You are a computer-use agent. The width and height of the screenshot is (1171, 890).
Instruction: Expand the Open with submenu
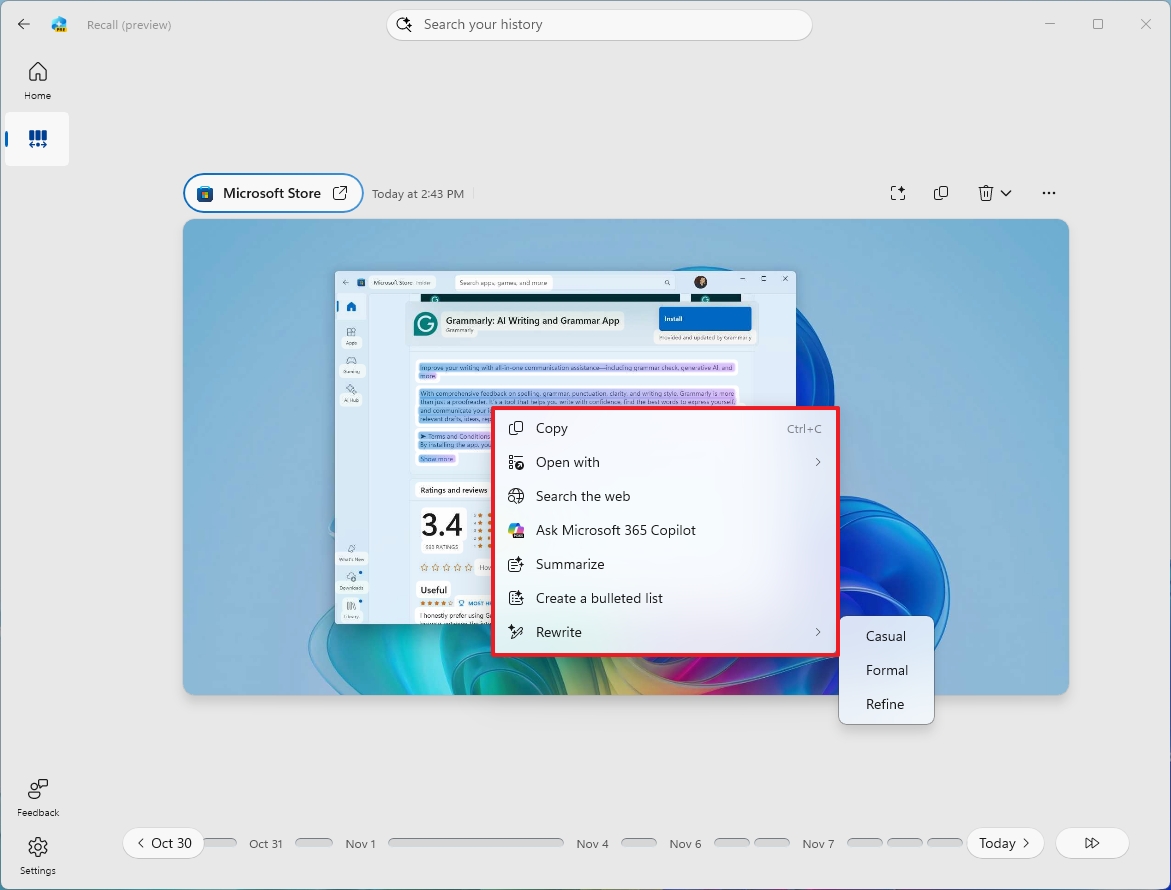point(816,462)
